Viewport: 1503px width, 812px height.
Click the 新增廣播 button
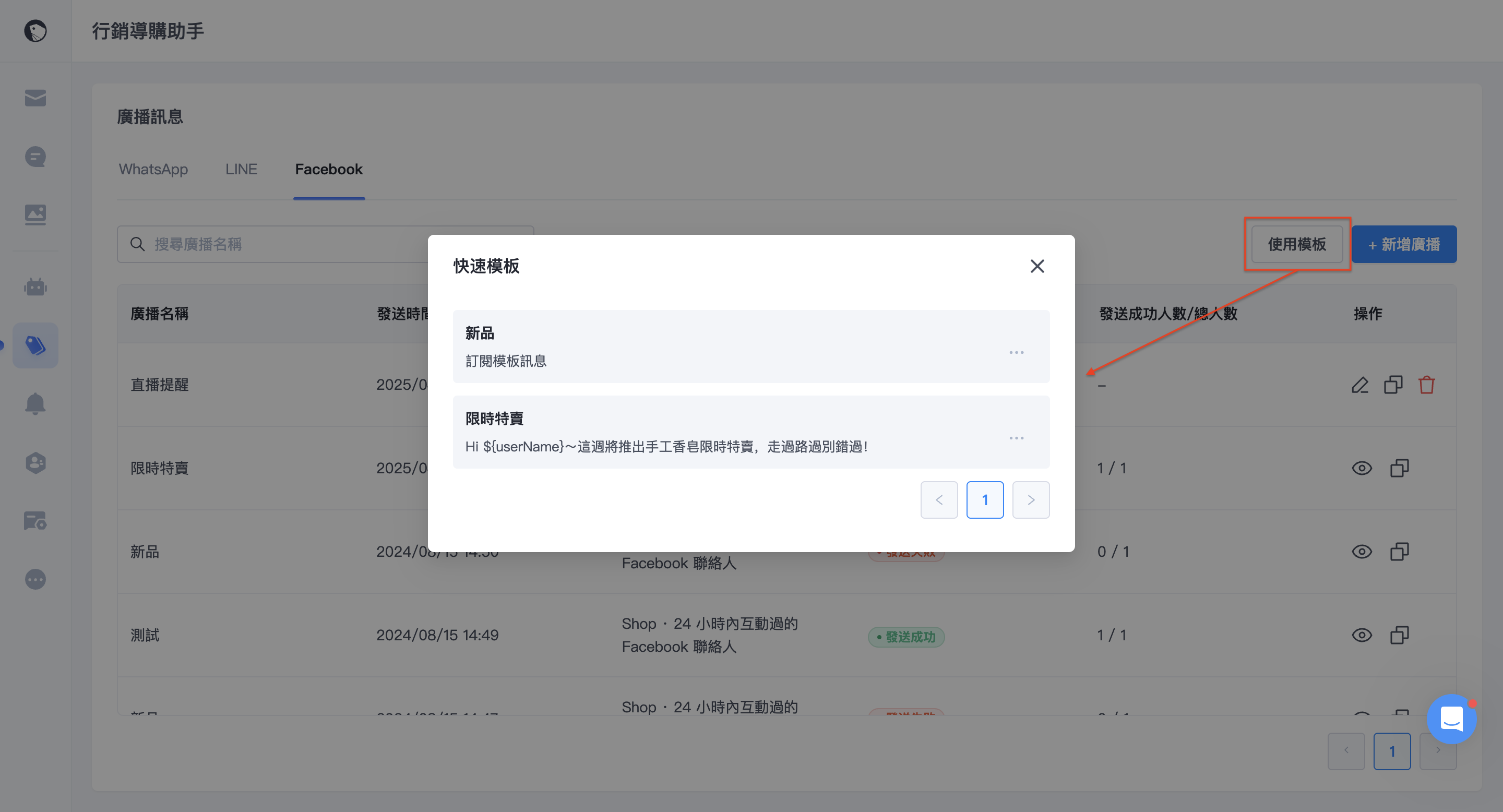click(1404, 244)
